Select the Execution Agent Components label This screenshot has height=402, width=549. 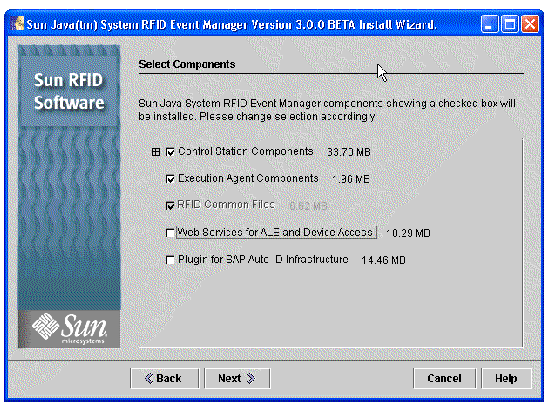[x=248, y=178]
